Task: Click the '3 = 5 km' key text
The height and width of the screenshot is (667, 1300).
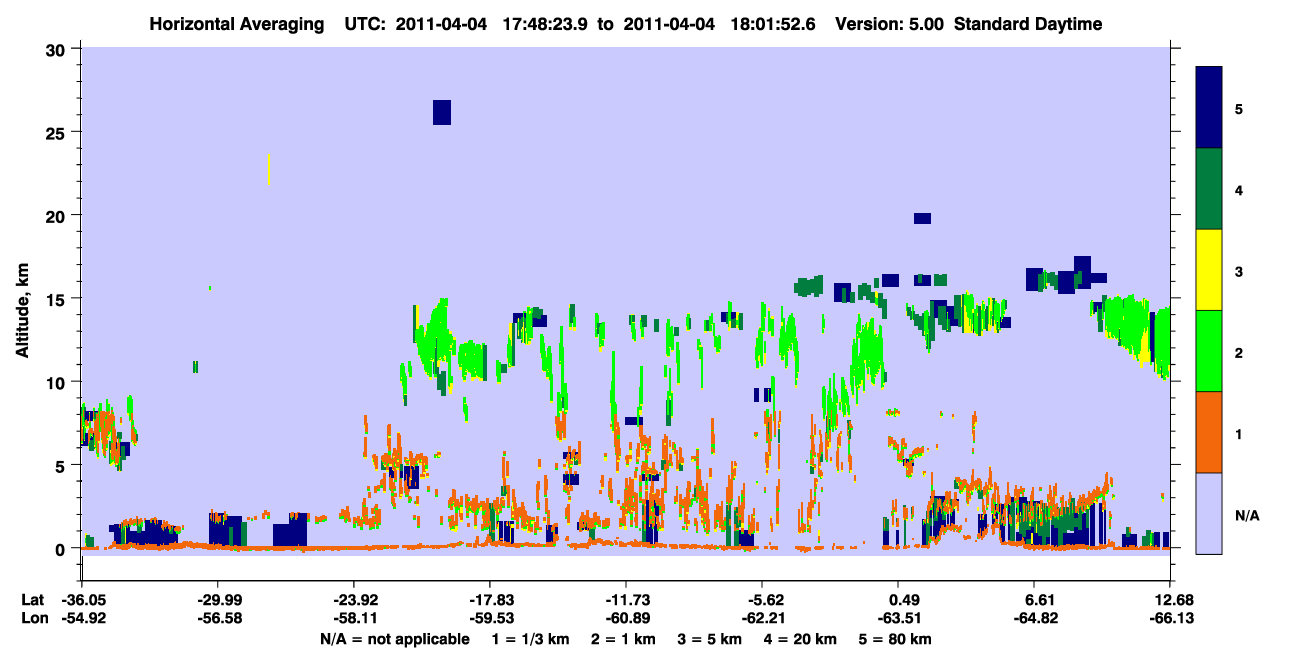Action: (x=711, y=639)
